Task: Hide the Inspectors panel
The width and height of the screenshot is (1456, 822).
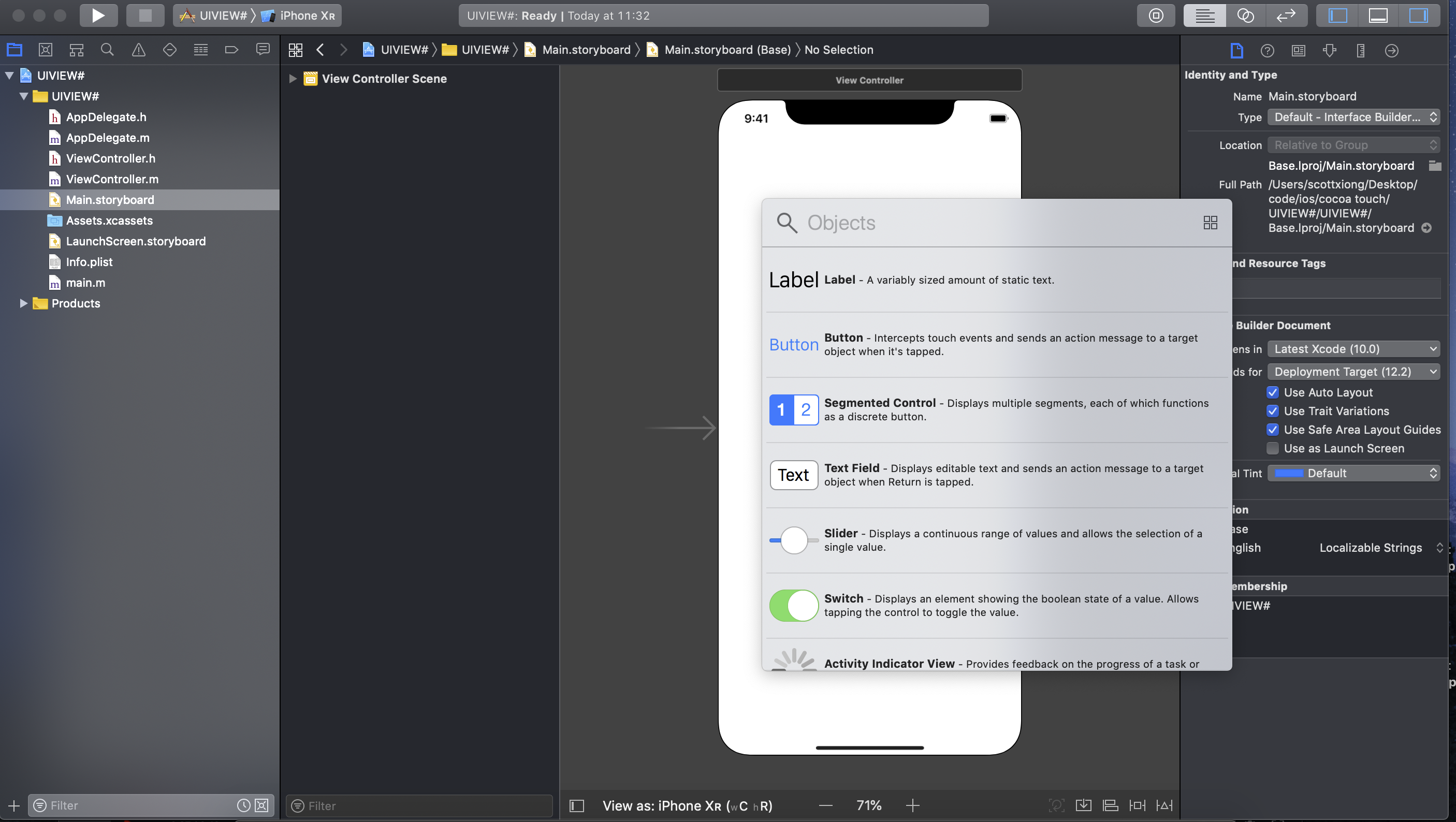Action: click(1419, 15)
